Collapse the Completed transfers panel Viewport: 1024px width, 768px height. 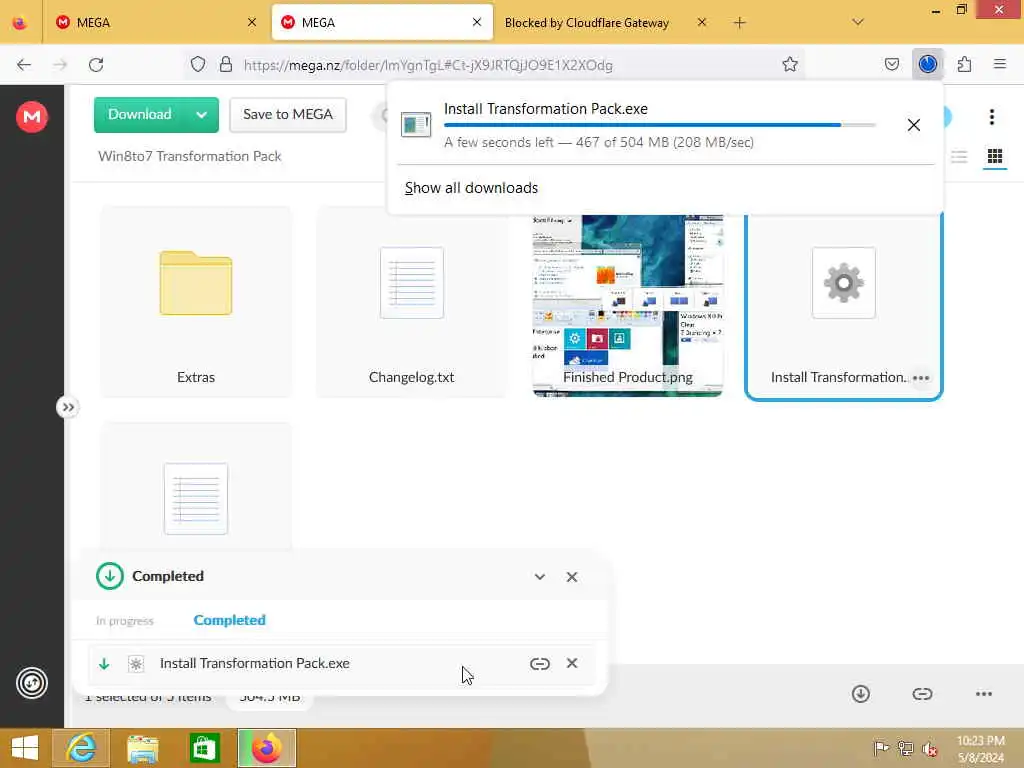click(x=539, y=577)
